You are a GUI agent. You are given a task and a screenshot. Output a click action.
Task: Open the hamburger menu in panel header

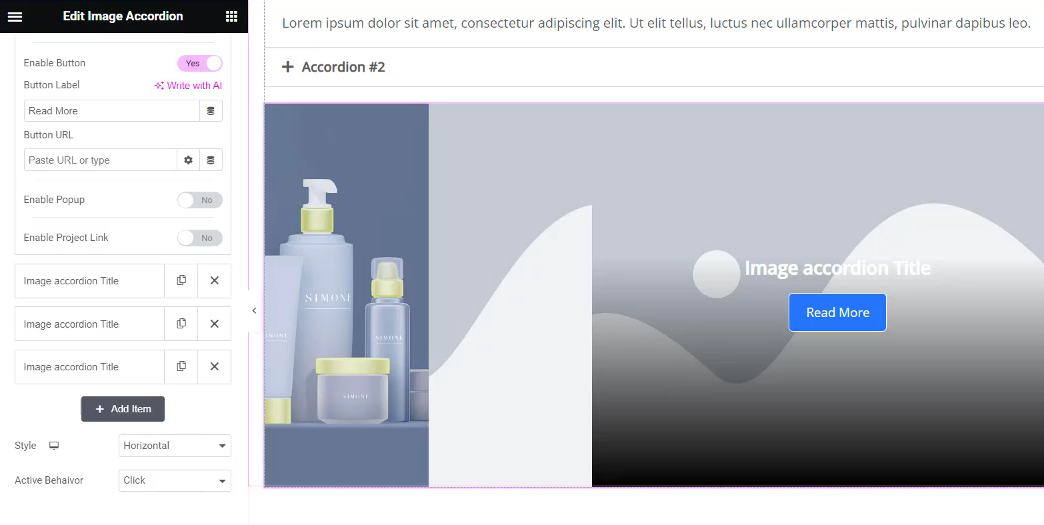tap(15, 17)
